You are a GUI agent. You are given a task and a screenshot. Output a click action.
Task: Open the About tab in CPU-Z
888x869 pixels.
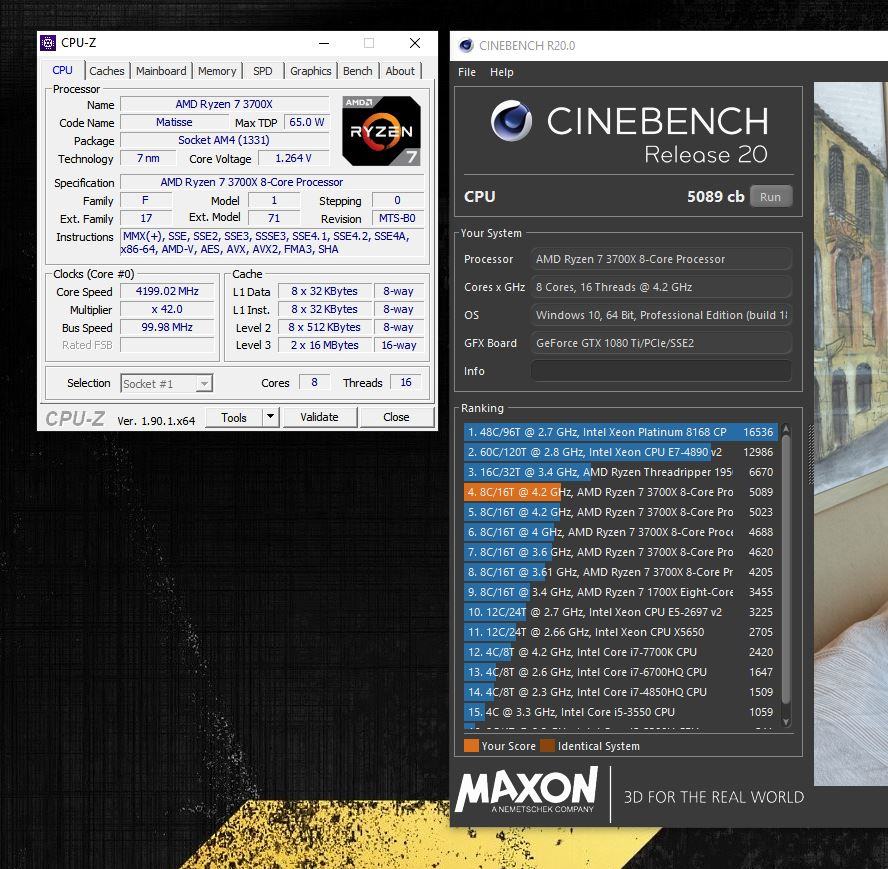coord(400,71)
